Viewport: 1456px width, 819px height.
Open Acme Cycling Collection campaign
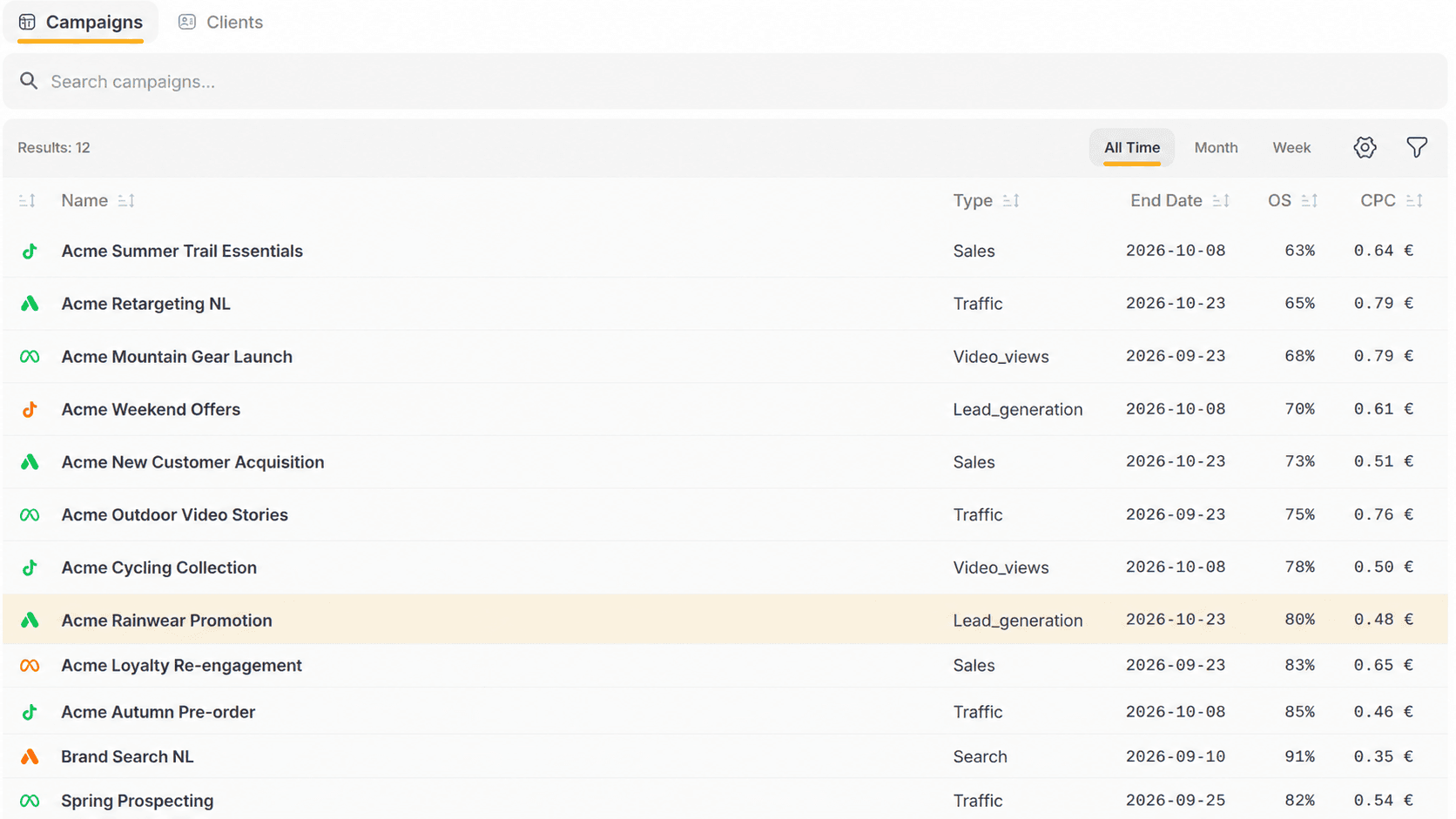click(x=158, y=568)
